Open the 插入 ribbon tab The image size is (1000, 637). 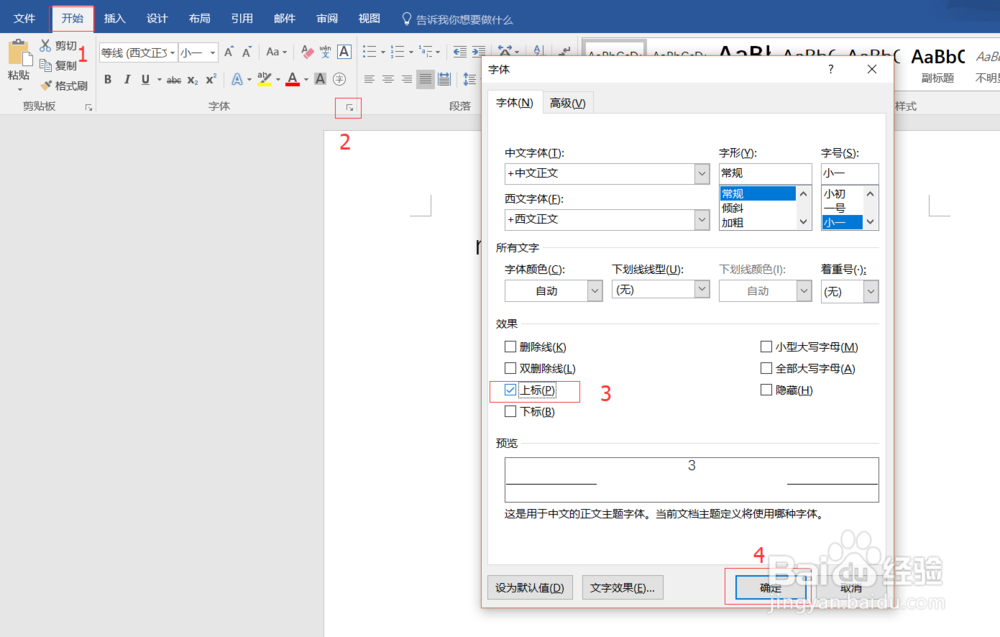(114, 17)
